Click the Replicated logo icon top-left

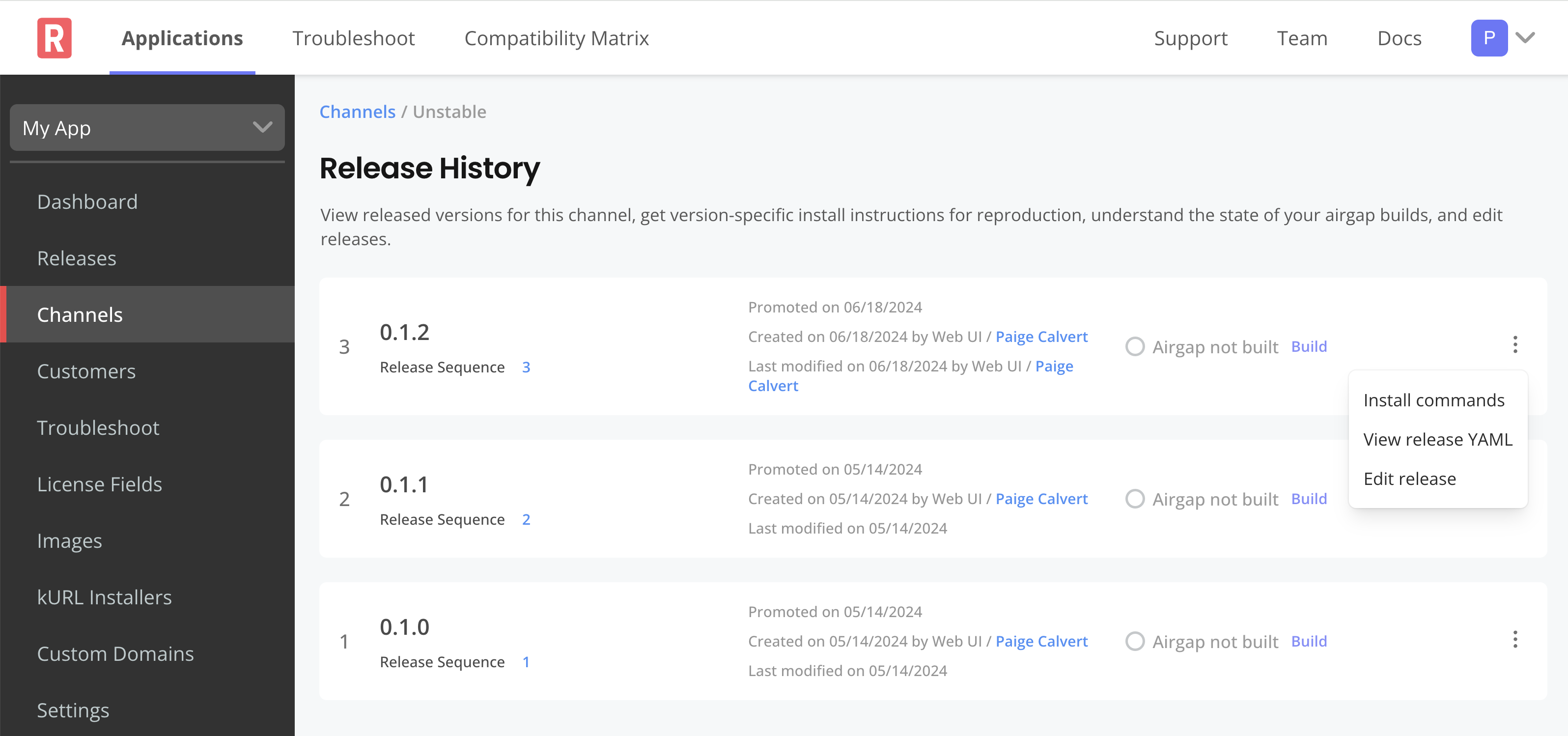tap(54, 37)
